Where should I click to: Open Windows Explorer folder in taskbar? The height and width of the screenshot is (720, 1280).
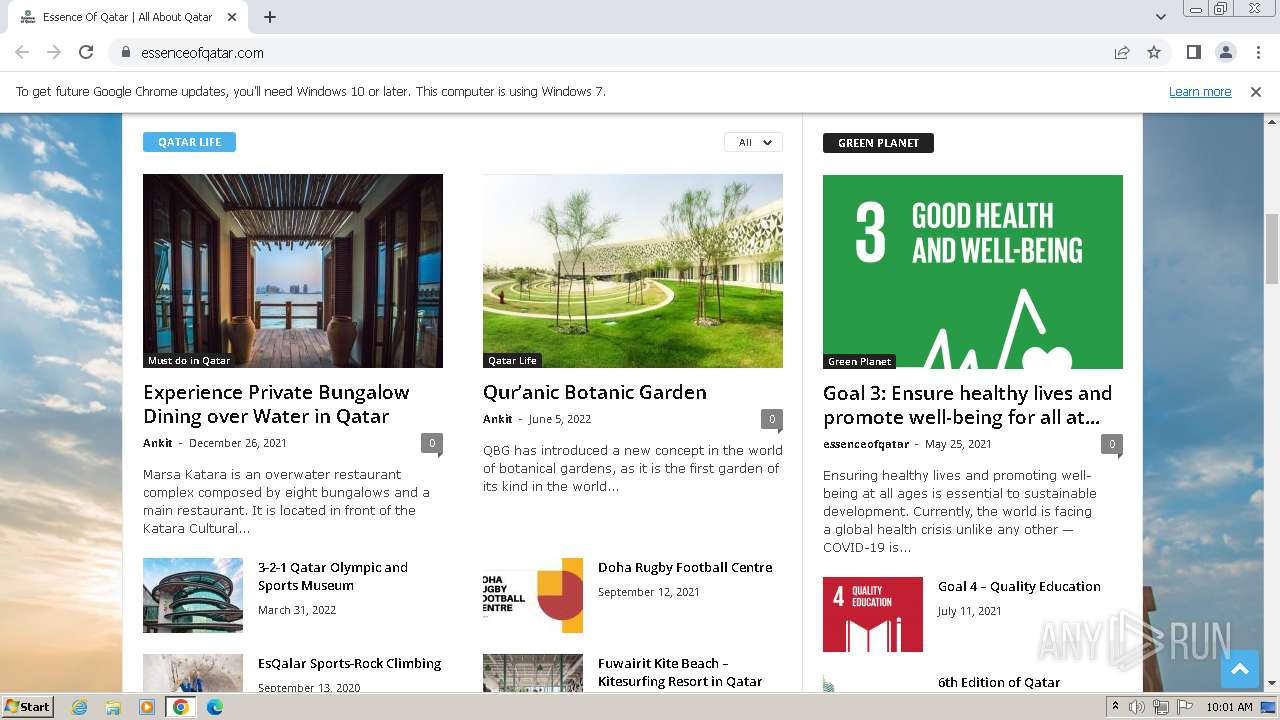pyautogui.click(x=113, y=707)
